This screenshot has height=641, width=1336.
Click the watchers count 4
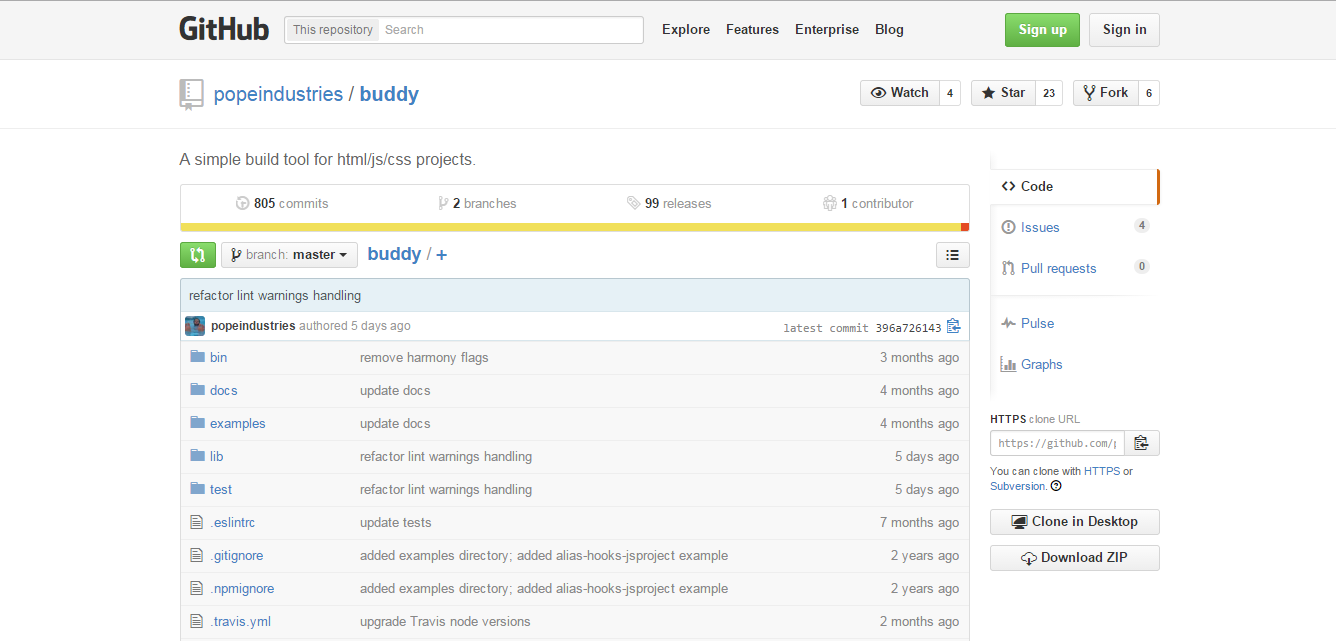[x=950, y=93]
